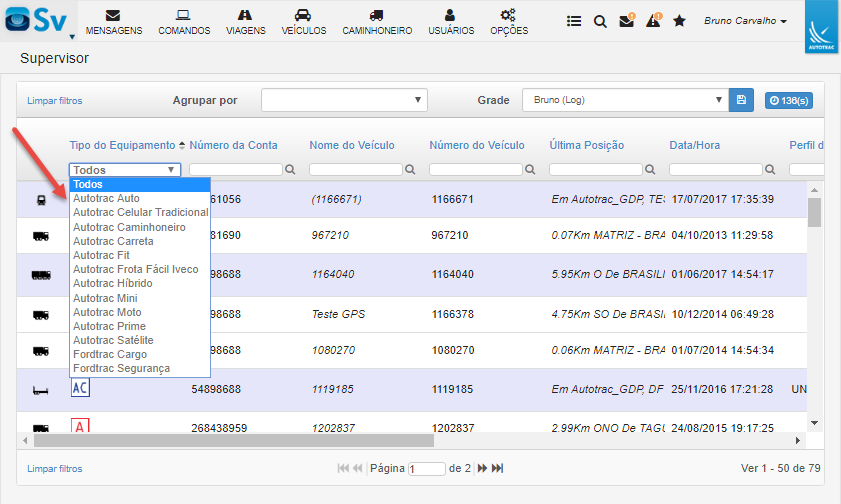Open the Comandos menu
This screenshot has width=841, height=504.
(x=184, y=23)
